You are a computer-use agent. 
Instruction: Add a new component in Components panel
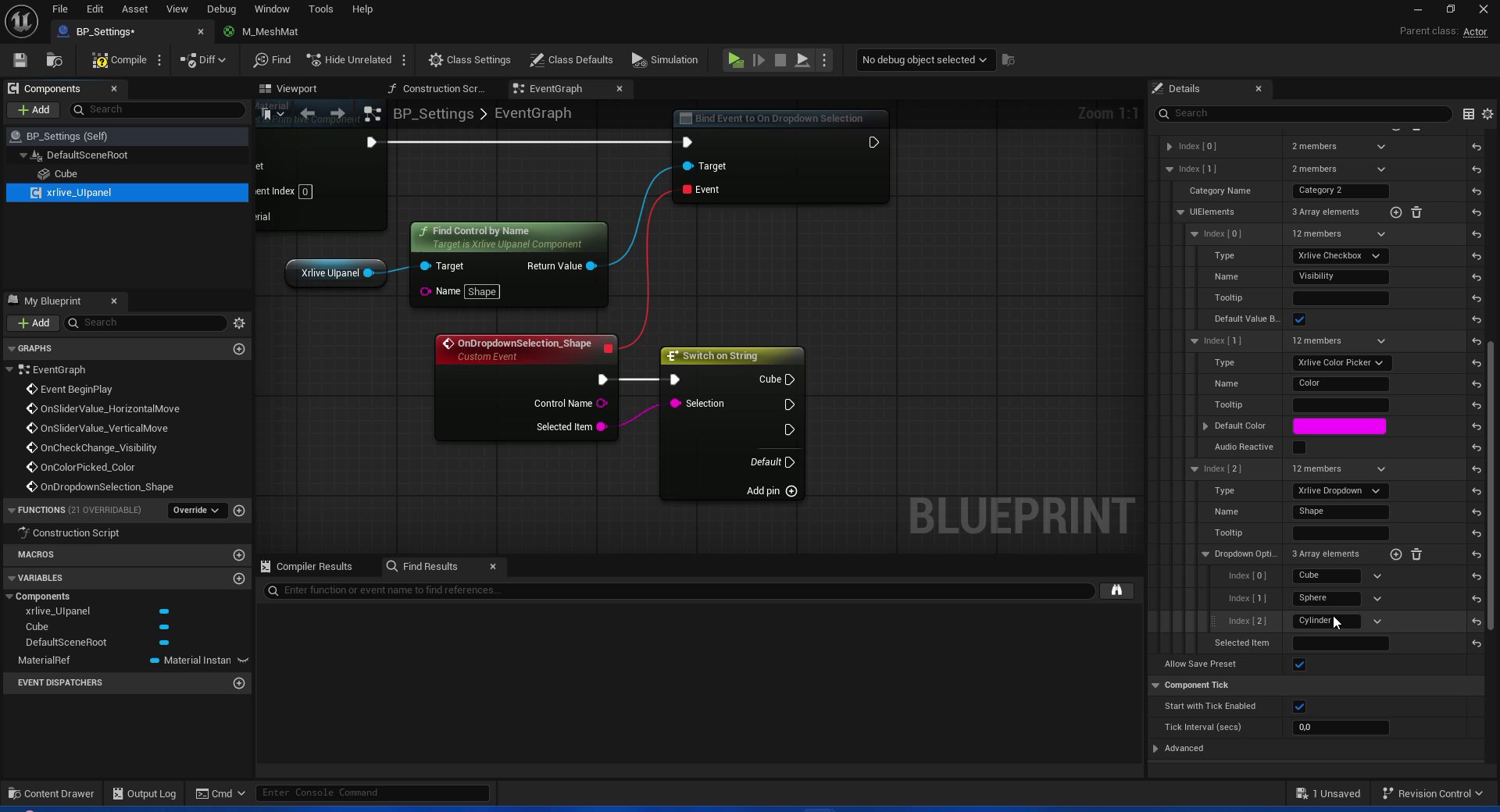click(x=34, y=110)
